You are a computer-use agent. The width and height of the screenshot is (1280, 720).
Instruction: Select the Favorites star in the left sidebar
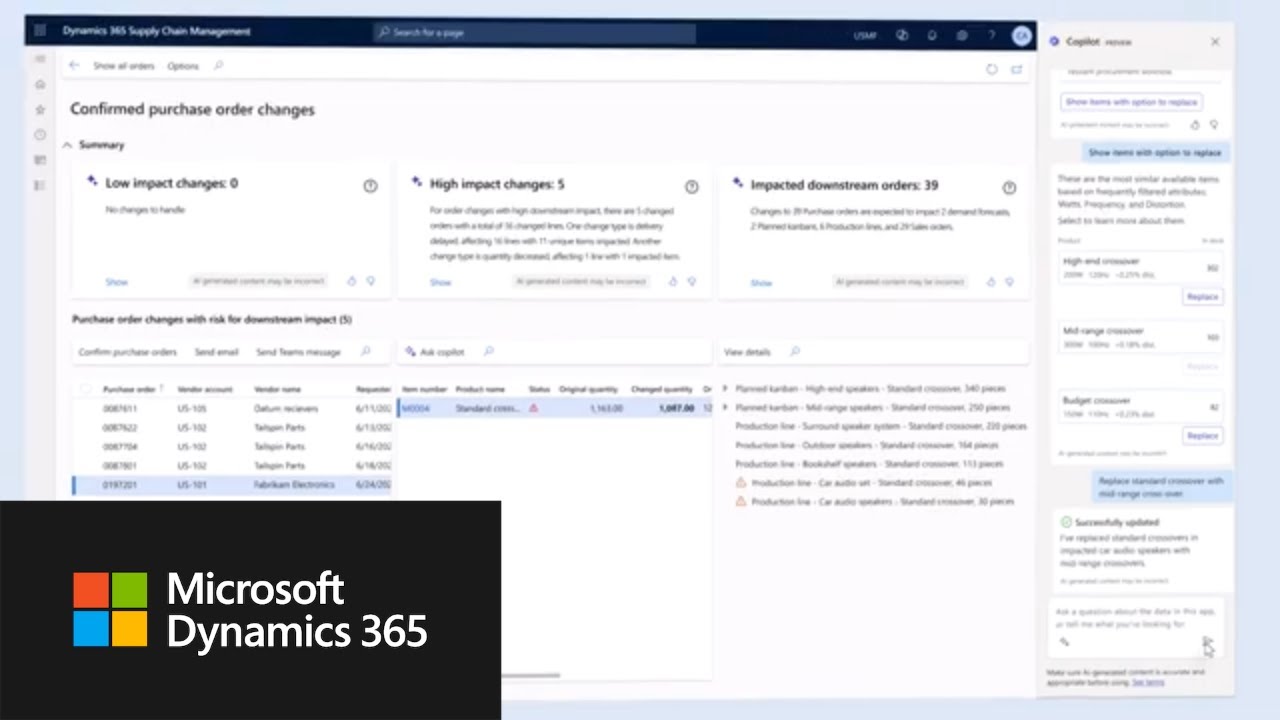coord(40,109)
